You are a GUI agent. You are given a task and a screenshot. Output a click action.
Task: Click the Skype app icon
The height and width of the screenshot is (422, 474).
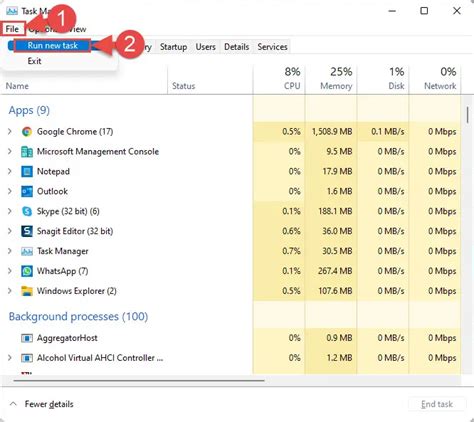coord(27,211)
